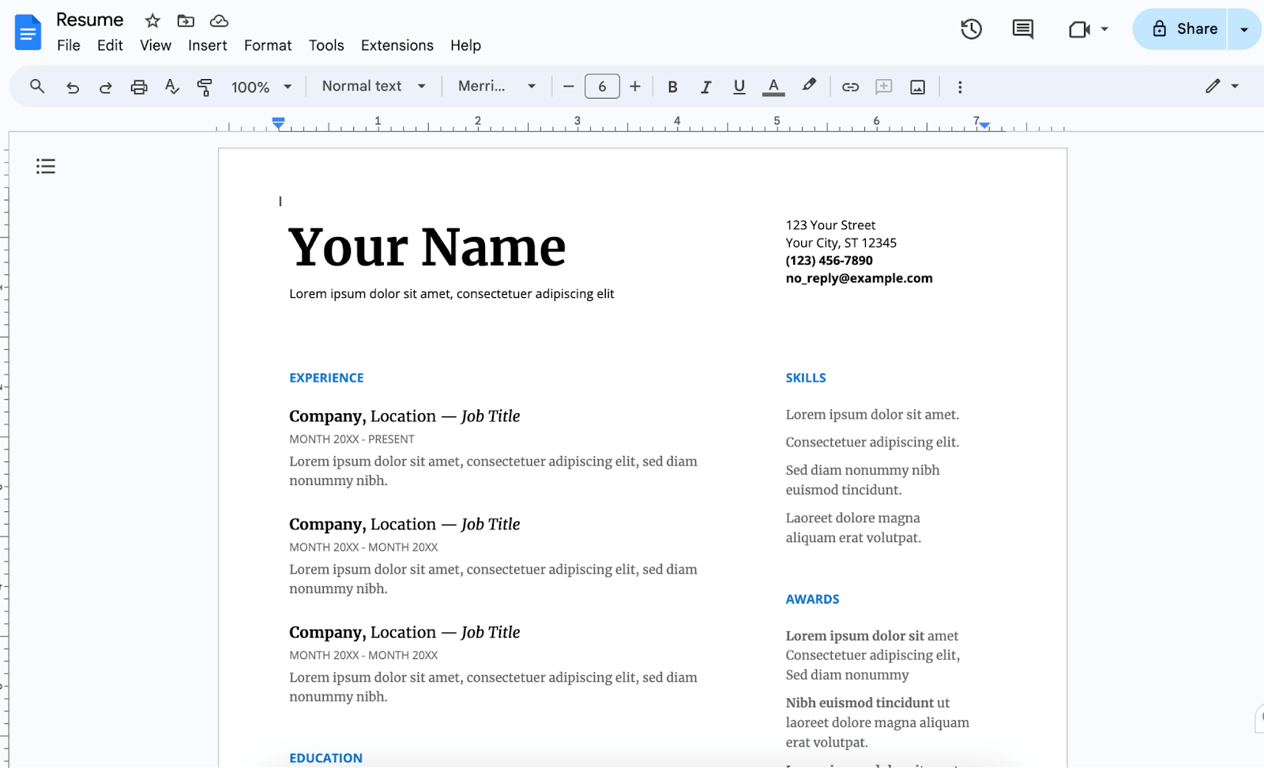
Task: Toggle italic formatting
Action: [706, 87]
